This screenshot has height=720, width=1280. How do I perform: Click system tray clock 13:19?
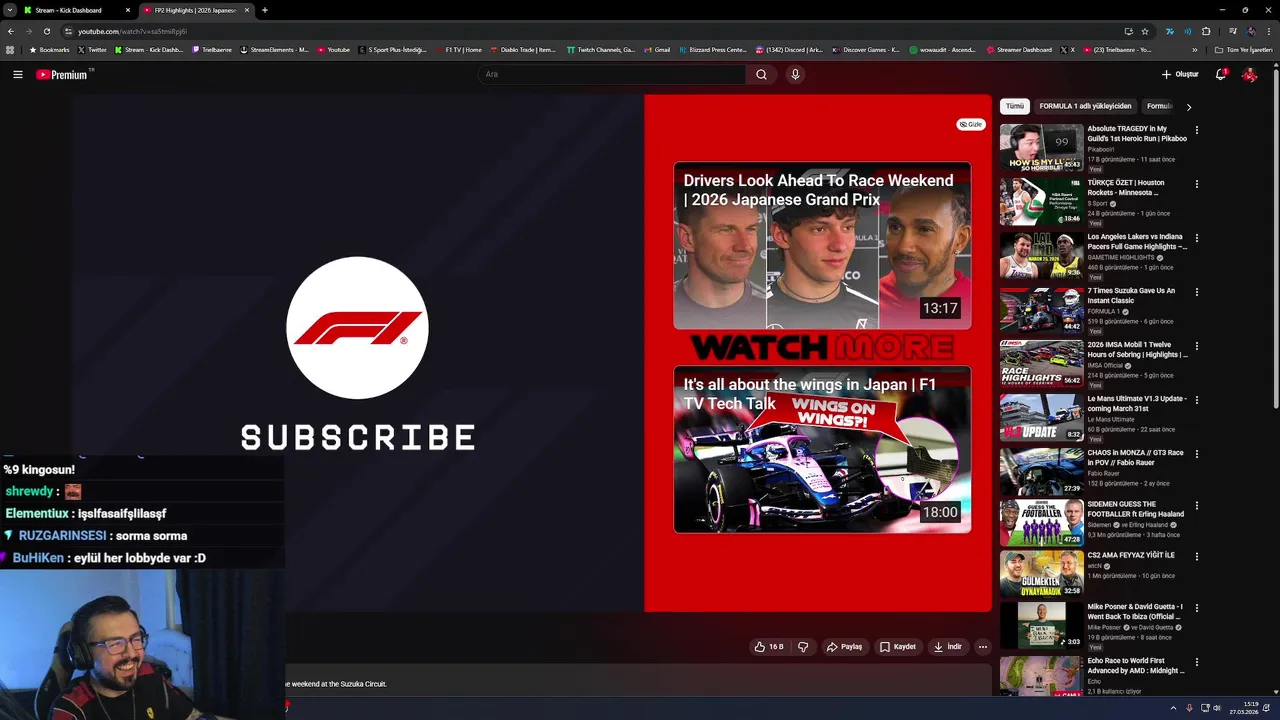[1244, 708]
